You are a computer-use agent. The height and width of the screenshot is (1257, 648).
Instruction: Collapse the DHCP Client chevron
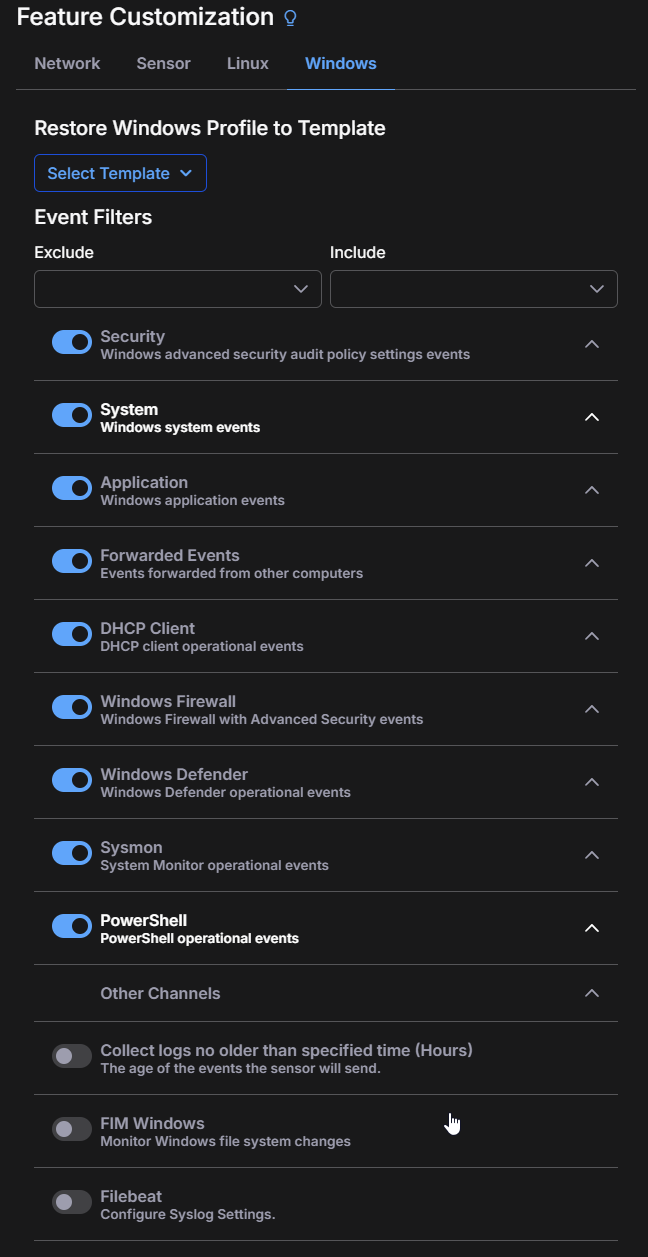tap(592, 636)
